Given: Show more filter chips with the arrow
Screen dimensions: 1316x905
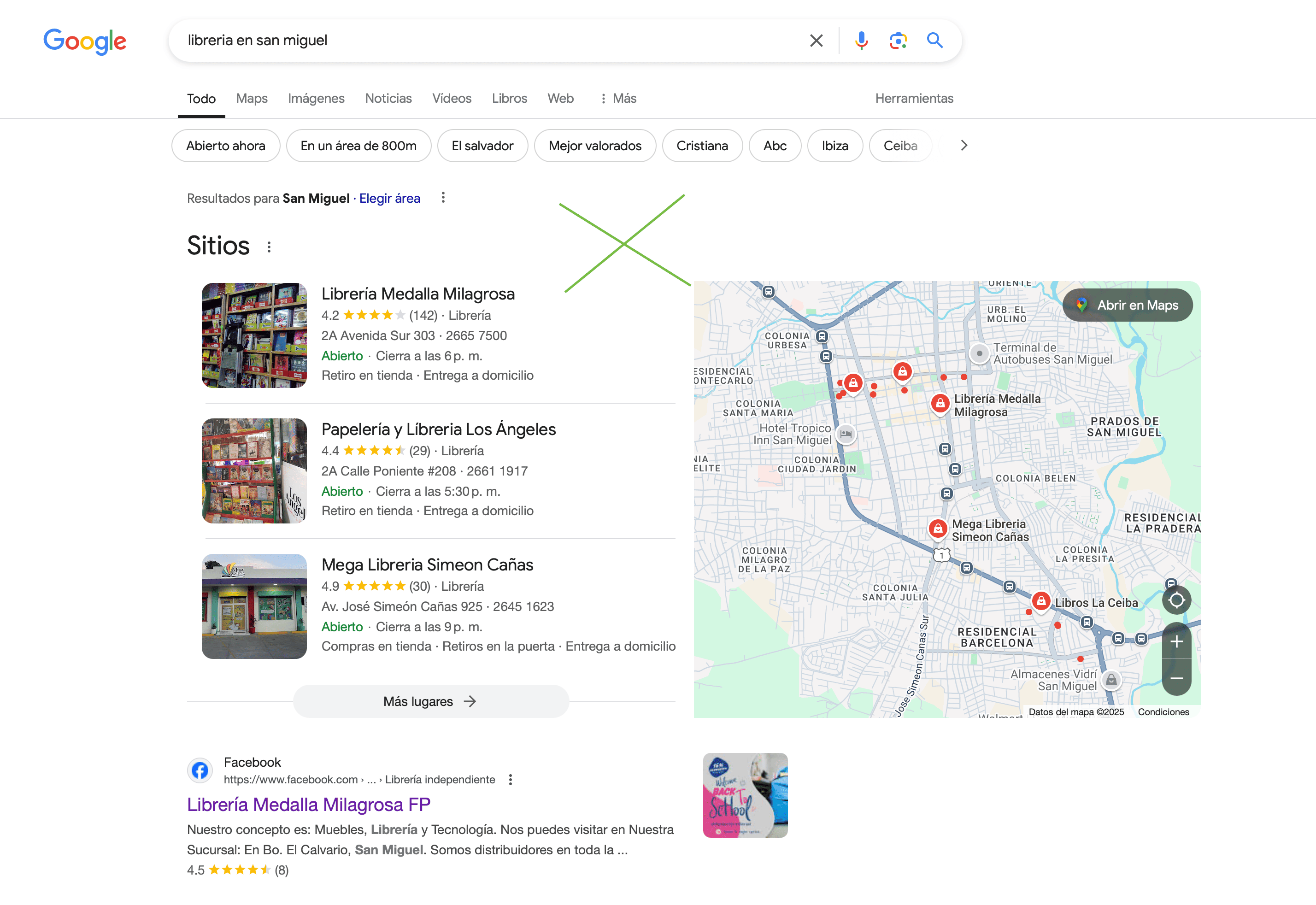Looking at the screenshot, I should [x=964, y=146].
